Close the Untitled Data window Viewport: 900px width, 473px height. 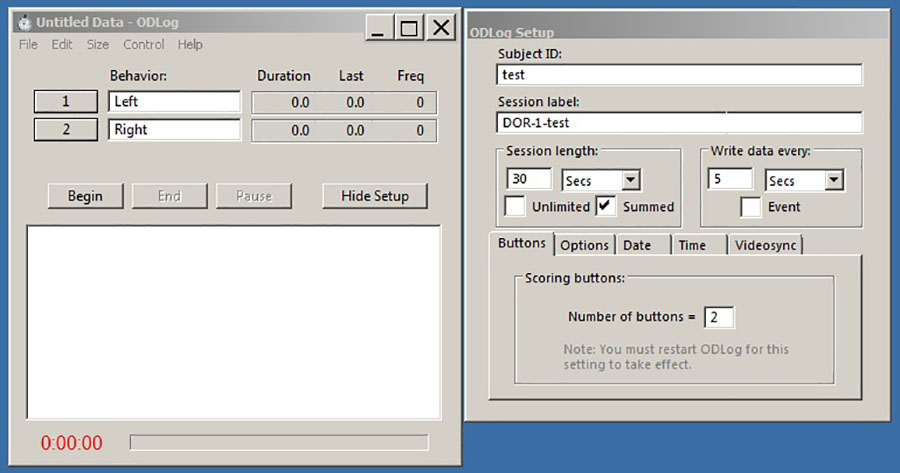pos(441,28)
